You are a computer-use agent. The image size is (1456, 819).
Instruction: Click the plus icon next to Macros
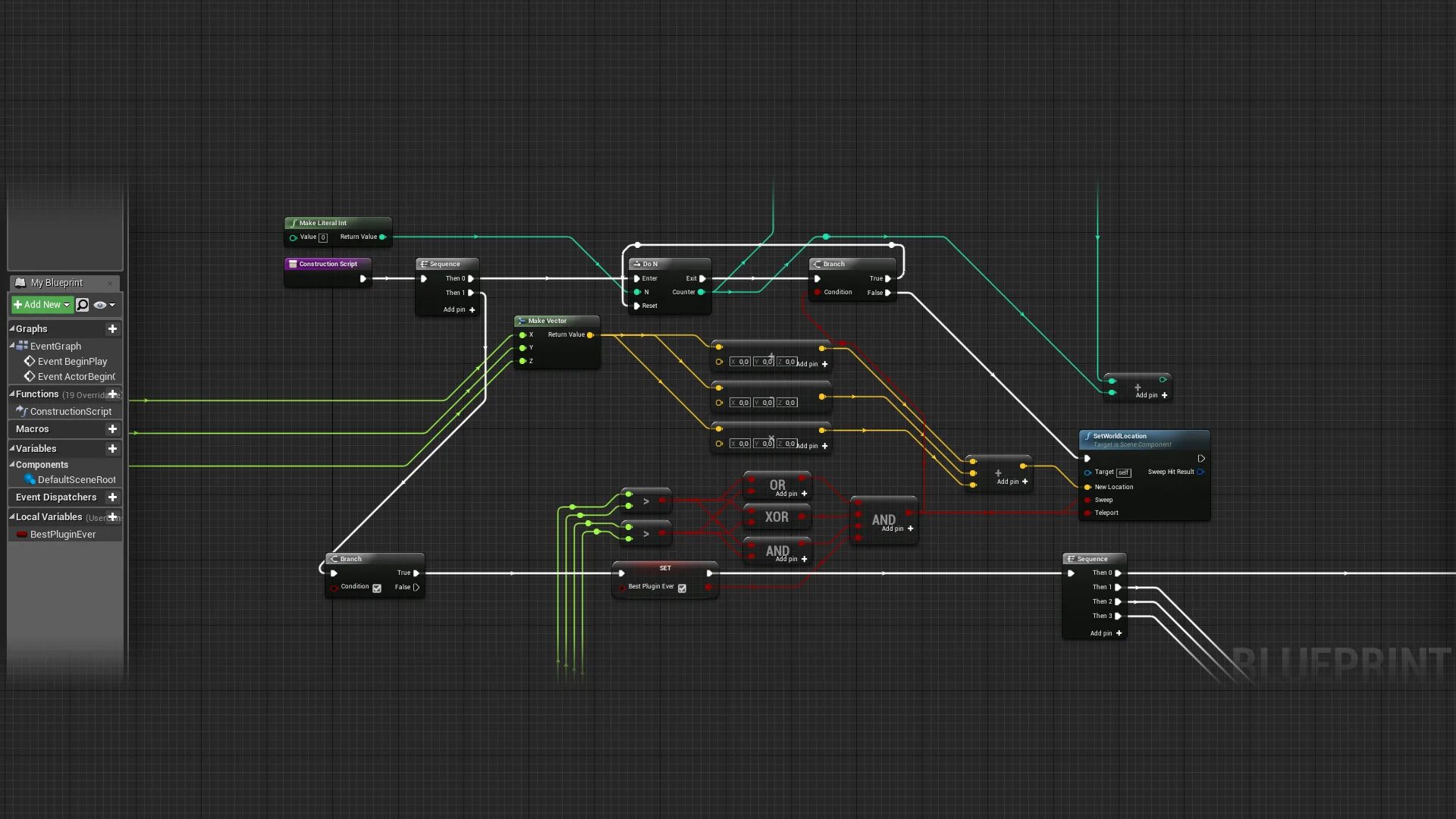[x=112, y=429]
